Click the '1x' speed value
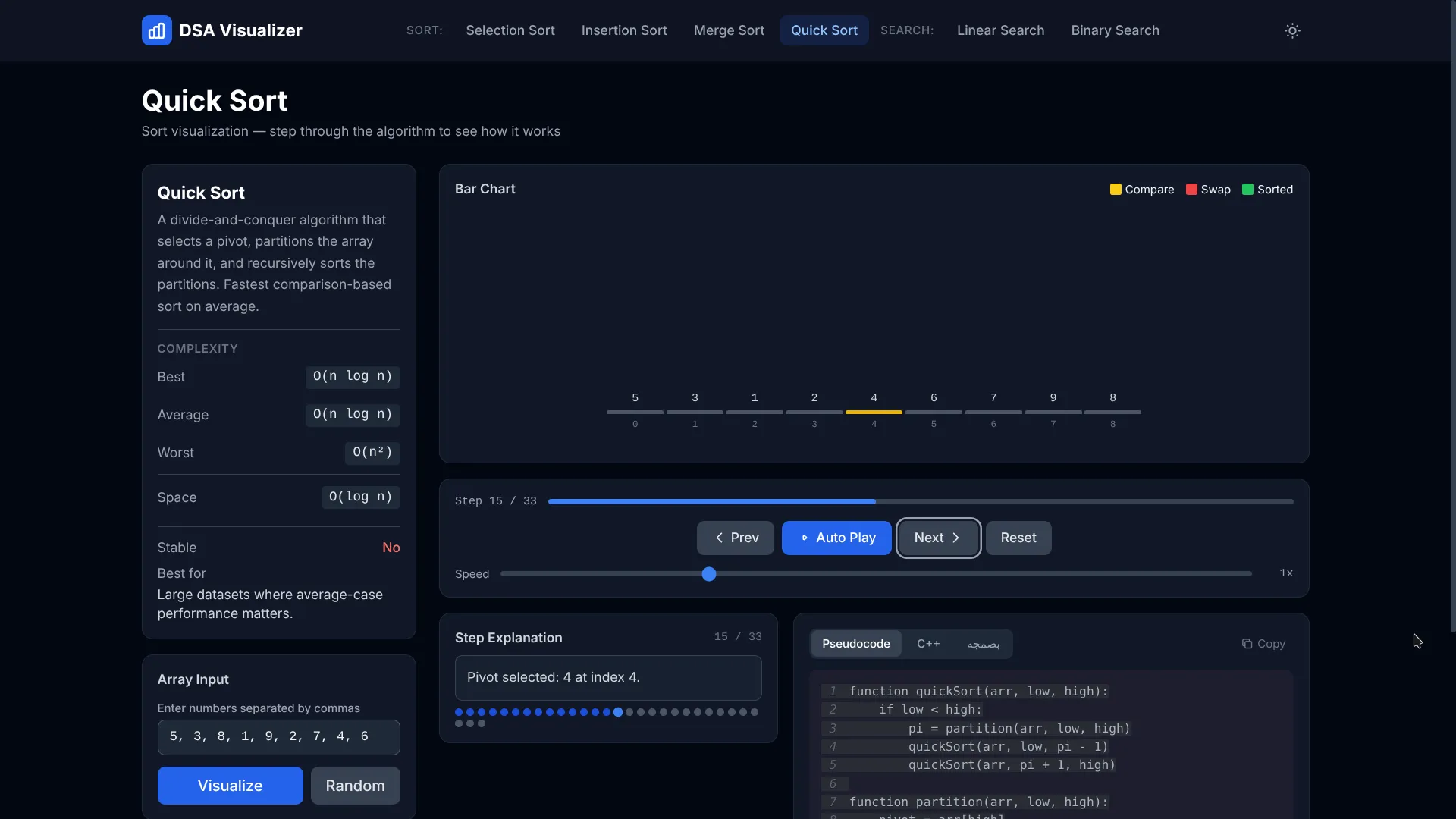1456x819 pixels. (1286, 573)
